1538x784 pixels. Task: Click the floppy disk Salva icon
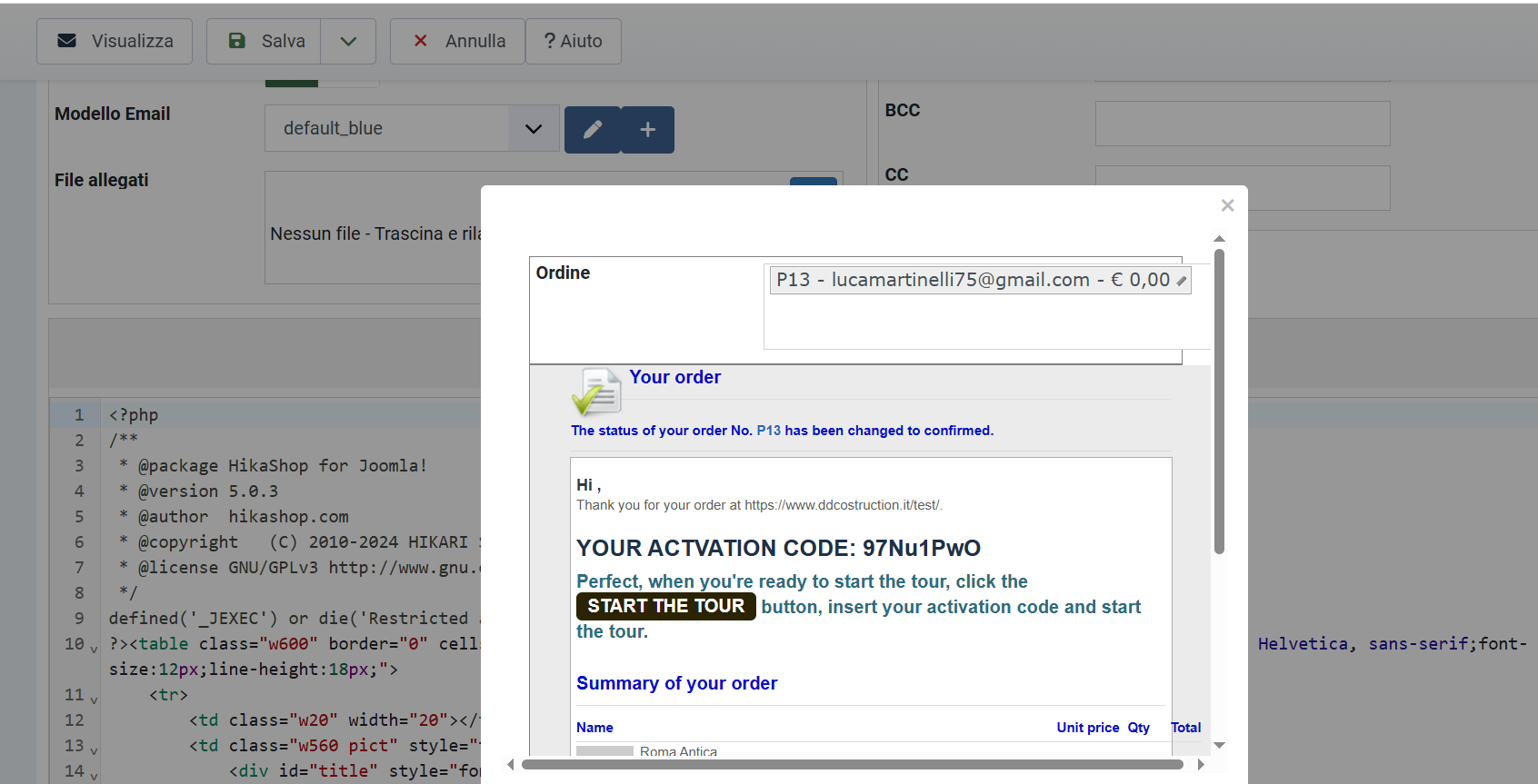[x=237, y=41]
